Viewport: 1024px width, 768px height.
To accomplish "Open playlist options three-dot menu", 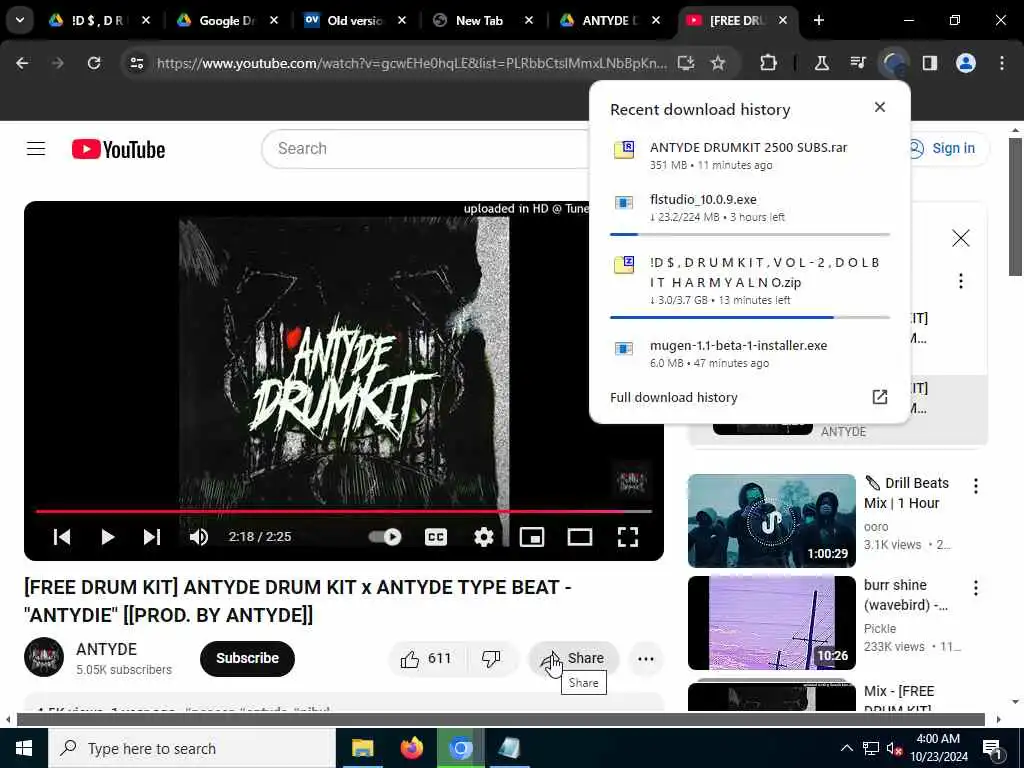I will (x=960, y=281).
